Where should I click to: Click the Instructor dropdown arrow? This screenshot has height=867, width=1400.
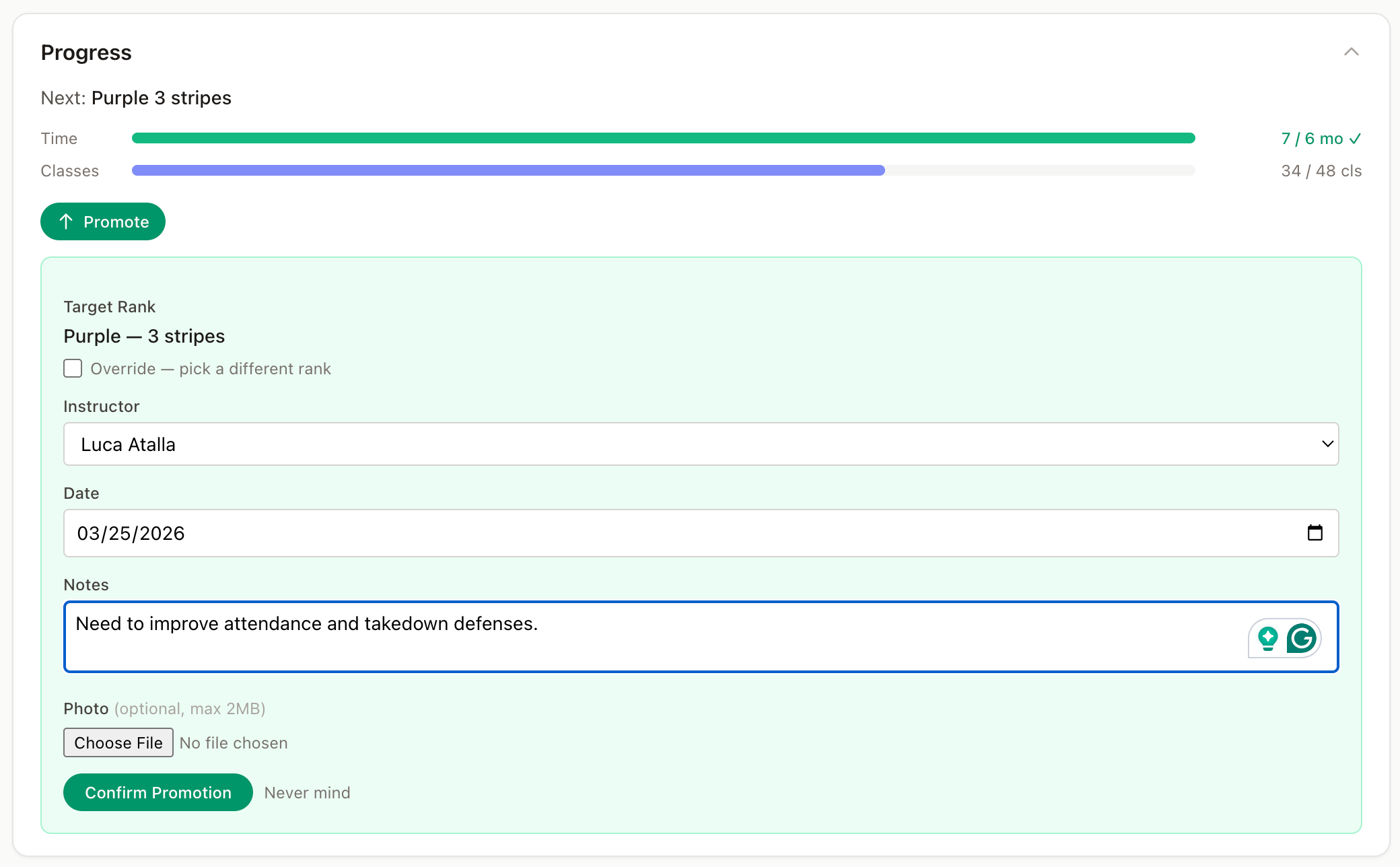point(1327,444)
